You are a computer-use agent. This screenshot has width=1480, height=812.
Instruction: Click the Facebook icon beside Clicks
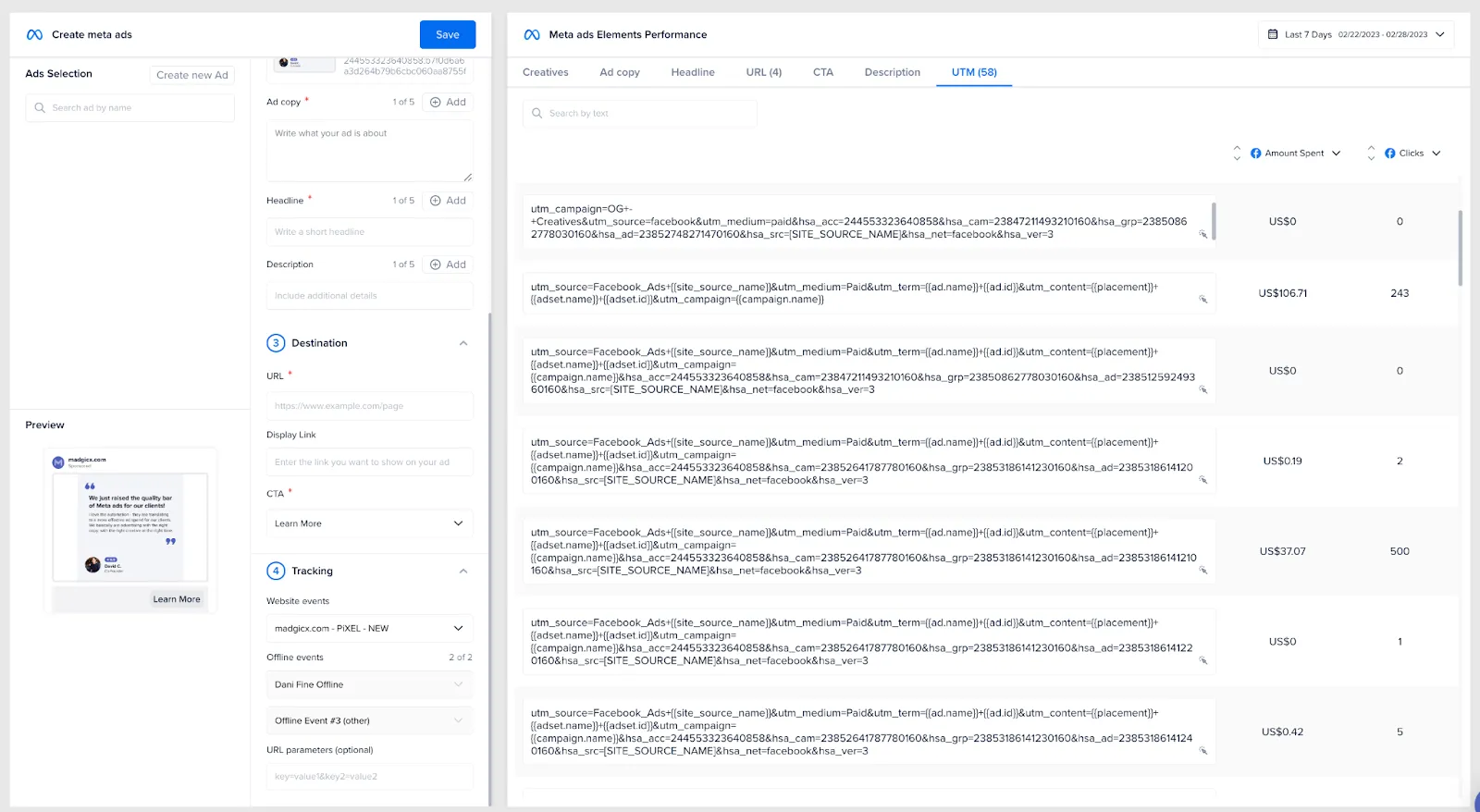(x=1390, y=154)
